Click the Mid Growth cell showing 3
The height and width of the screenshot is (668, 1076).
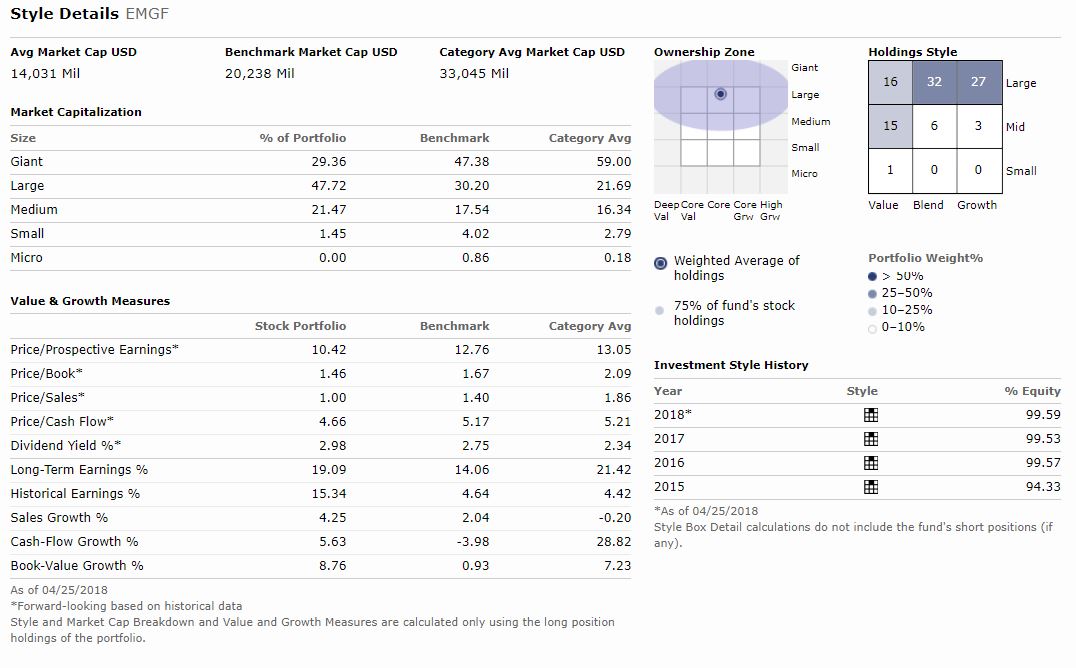pyautogui.click(x=978, y=127)
